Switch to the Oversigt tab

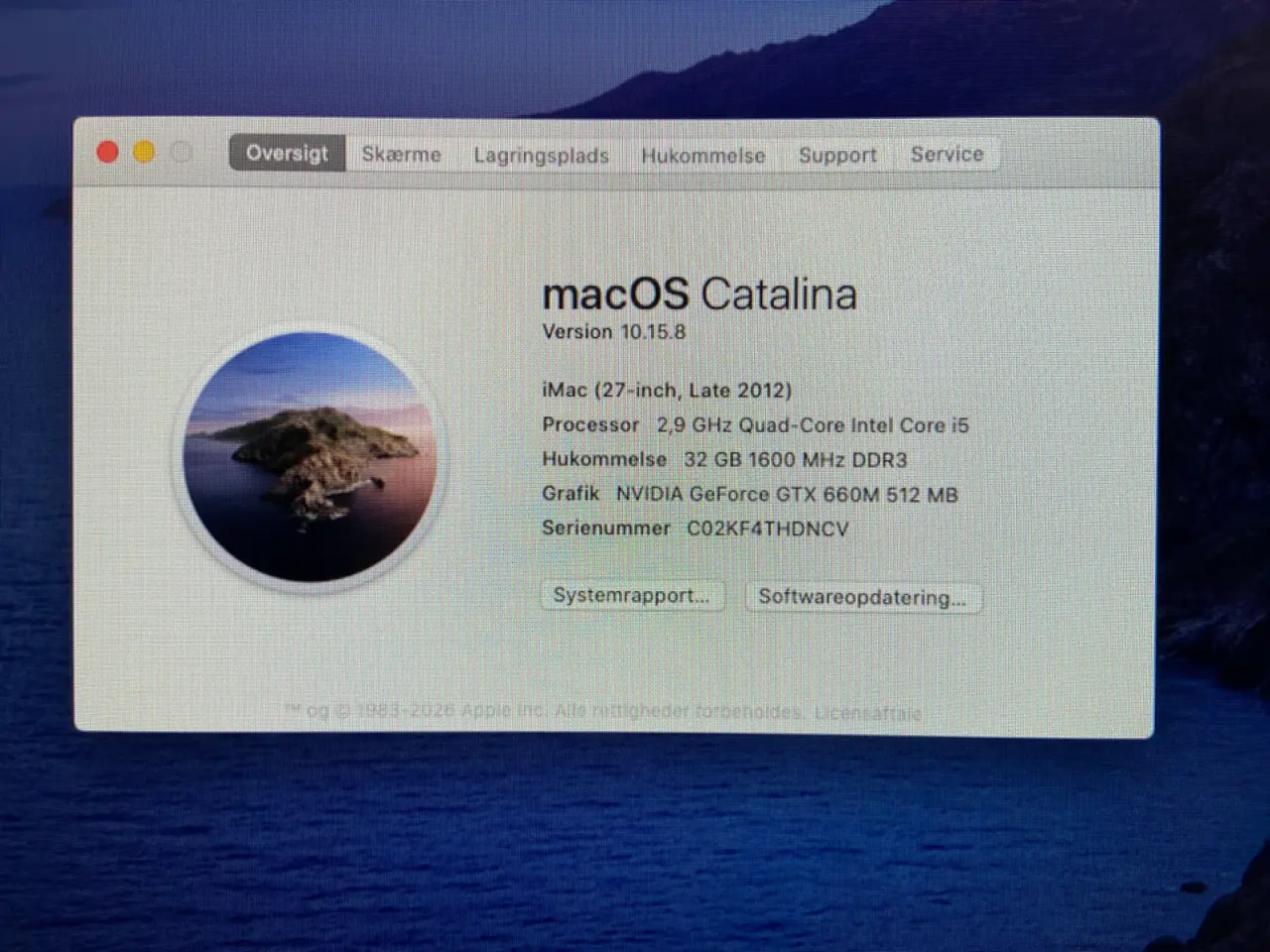pyautogui.click(x=287, y=154)
